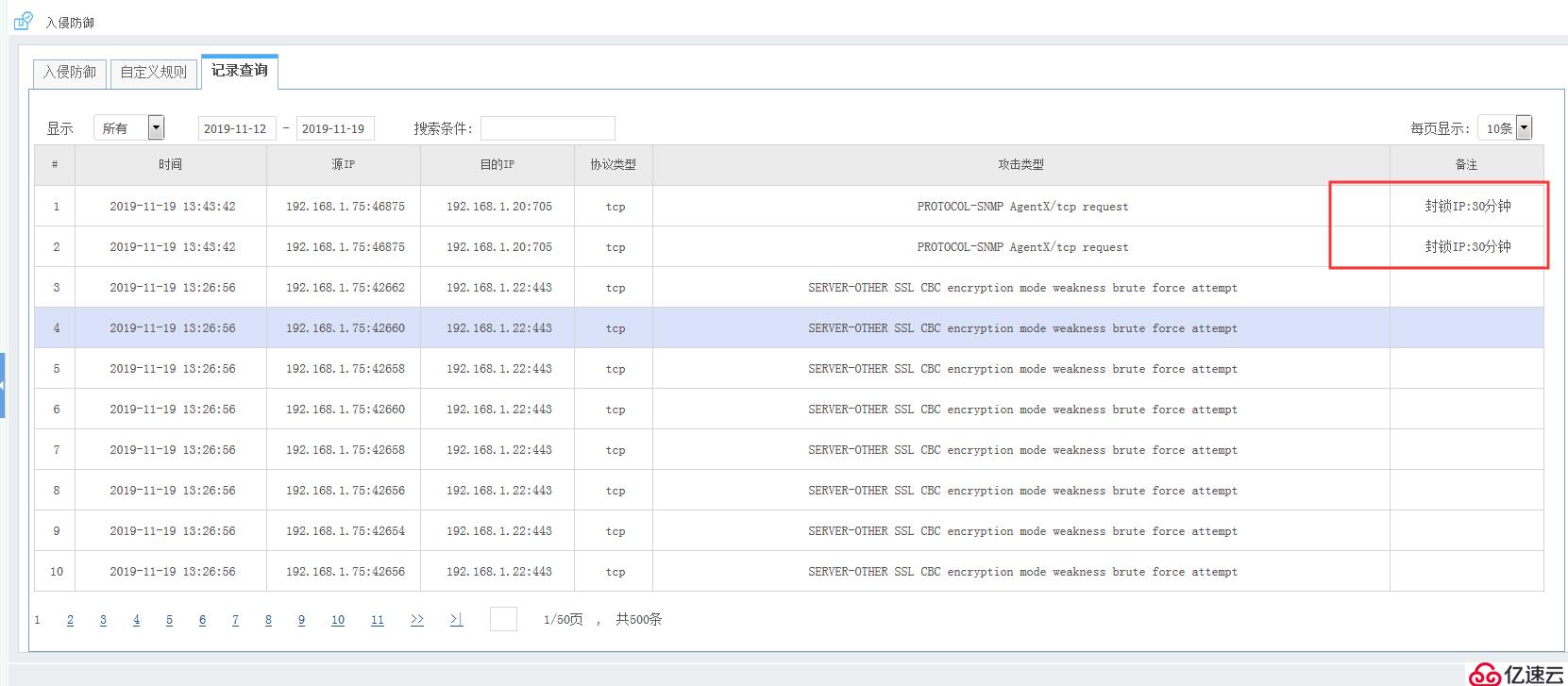
Task: Click row 1 封锁IP:30分钟 remark
Action: click(x=1467, y=206)
